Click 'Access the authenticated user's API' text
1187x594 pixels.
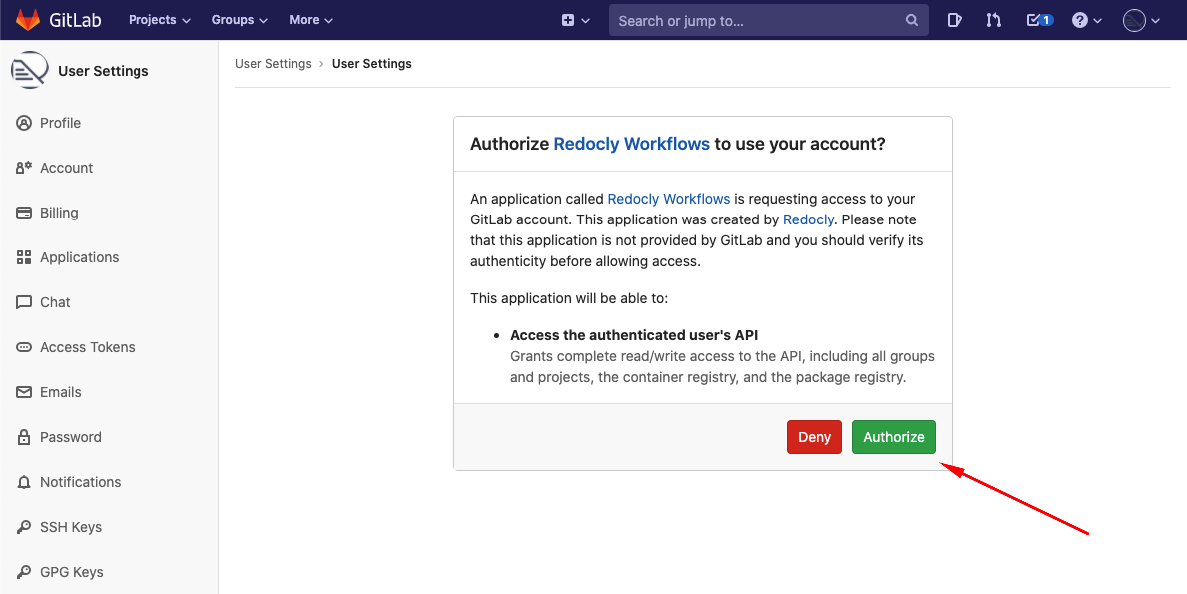634,335
